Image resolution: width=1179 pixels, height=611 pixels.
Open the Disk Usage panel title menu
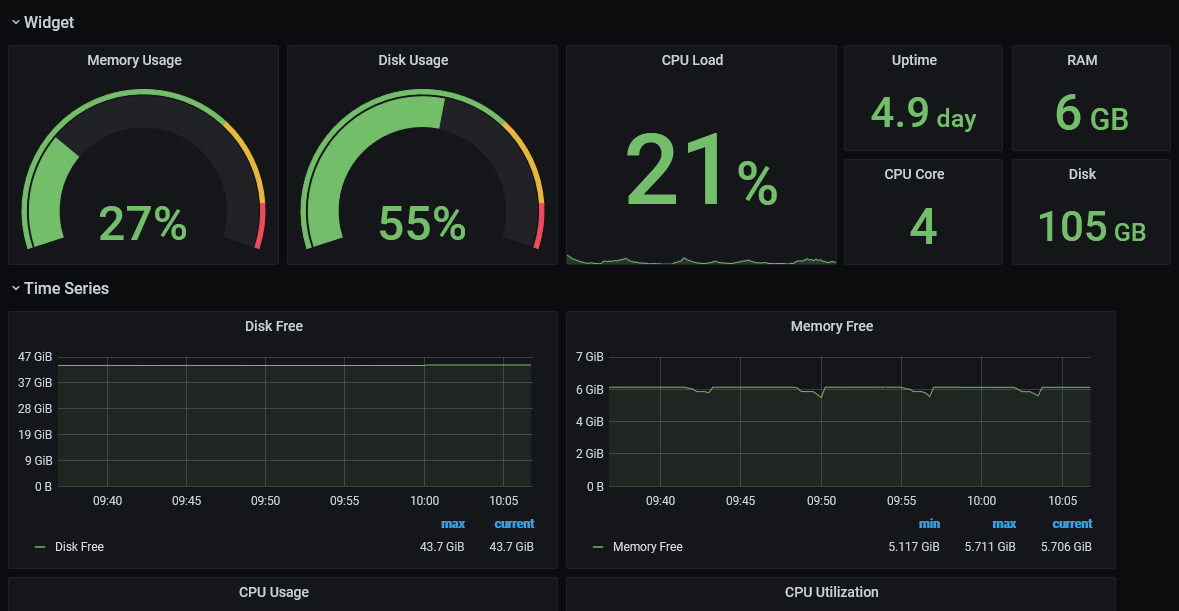tap(413, 60)
